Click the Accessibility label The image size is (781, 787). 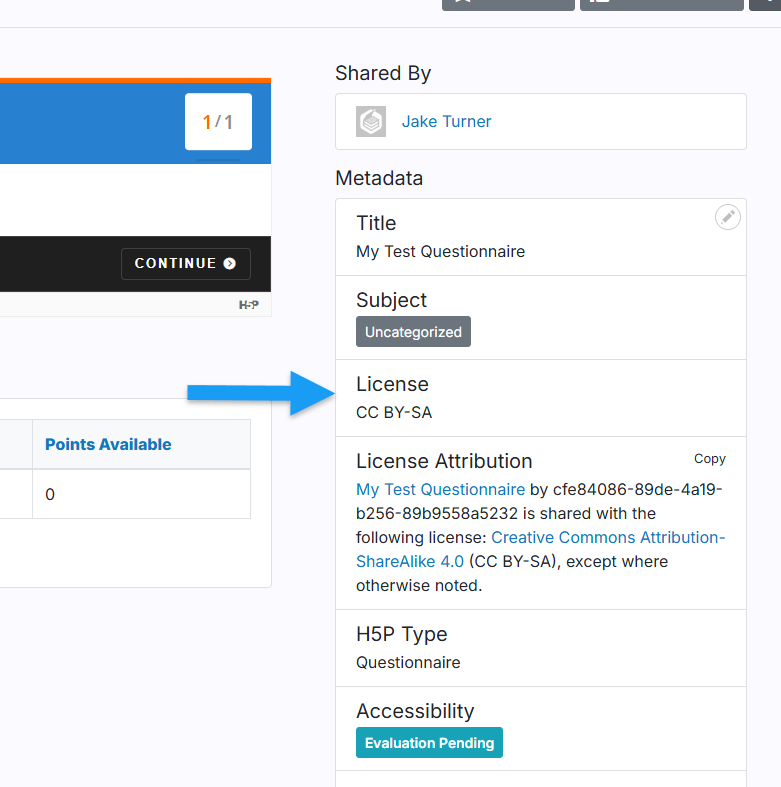point(415,711)
